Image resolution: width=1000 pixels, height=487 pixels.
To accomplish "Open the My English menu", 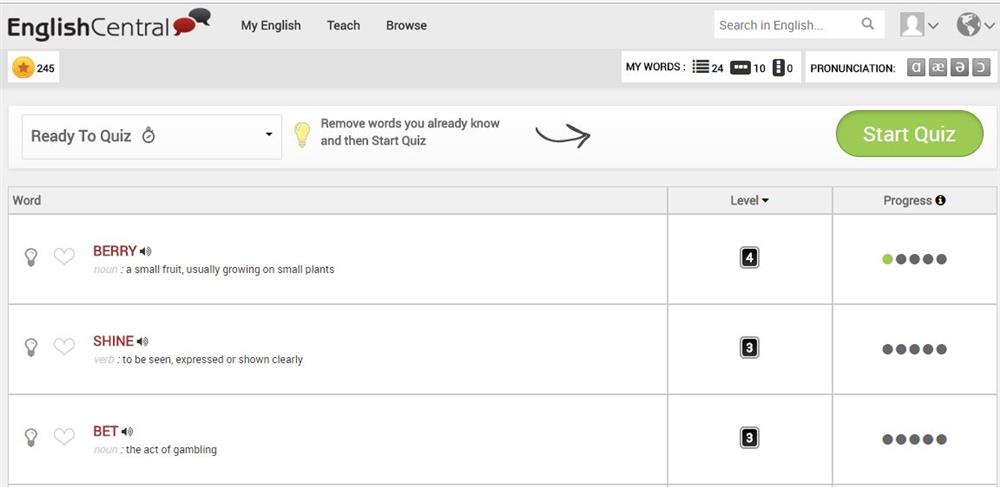I will [270, 25].
